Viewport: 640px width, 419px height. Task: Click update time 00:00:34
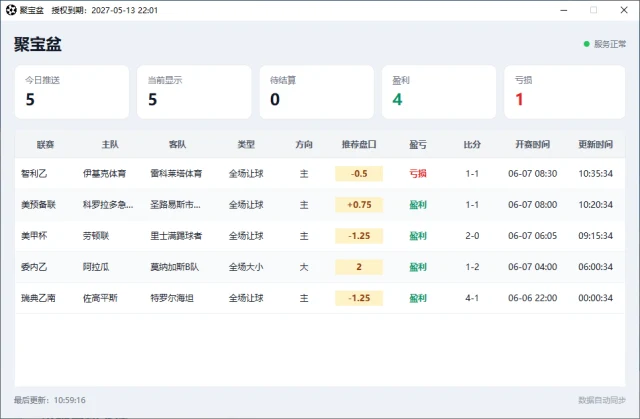tap(595, 298)
